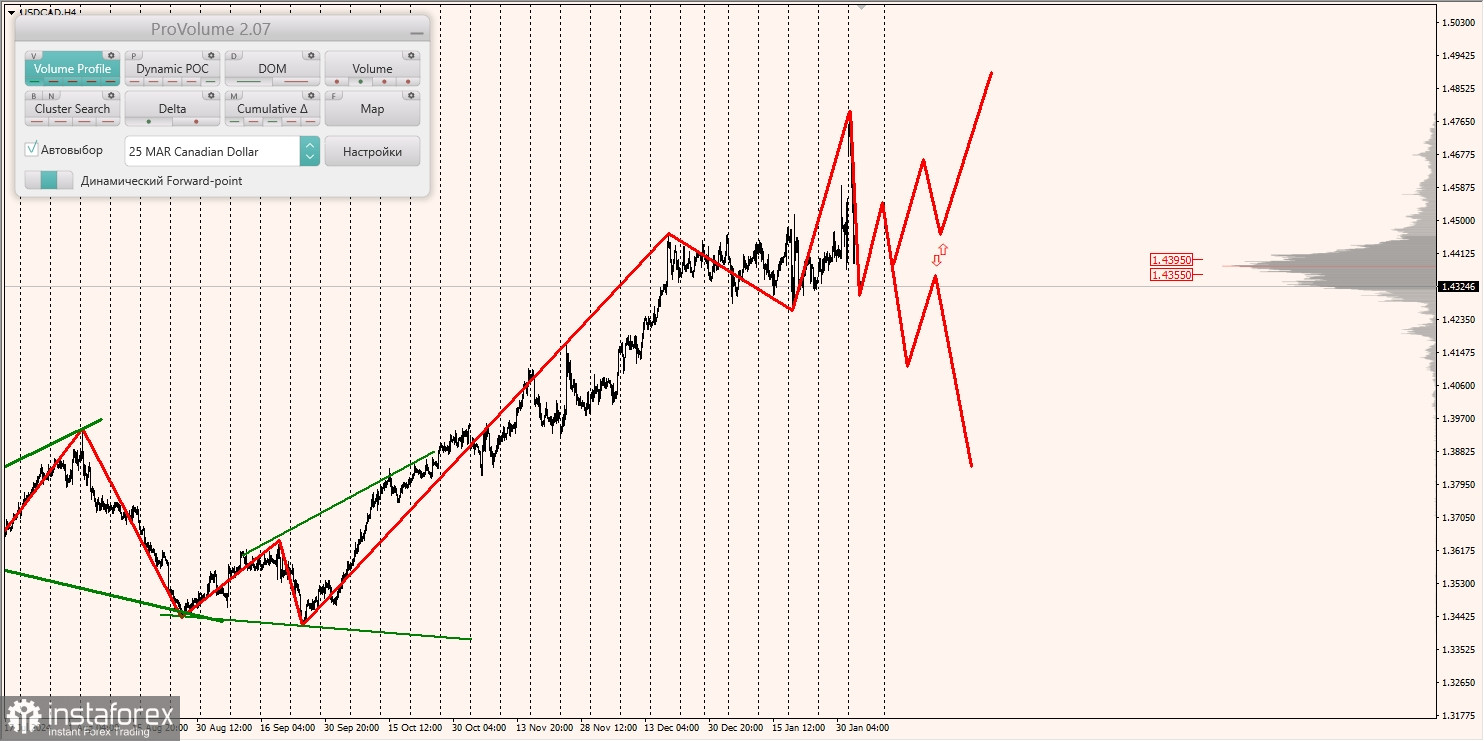
Task: Toggle the Map module
Action: click(x=372, y=108)
